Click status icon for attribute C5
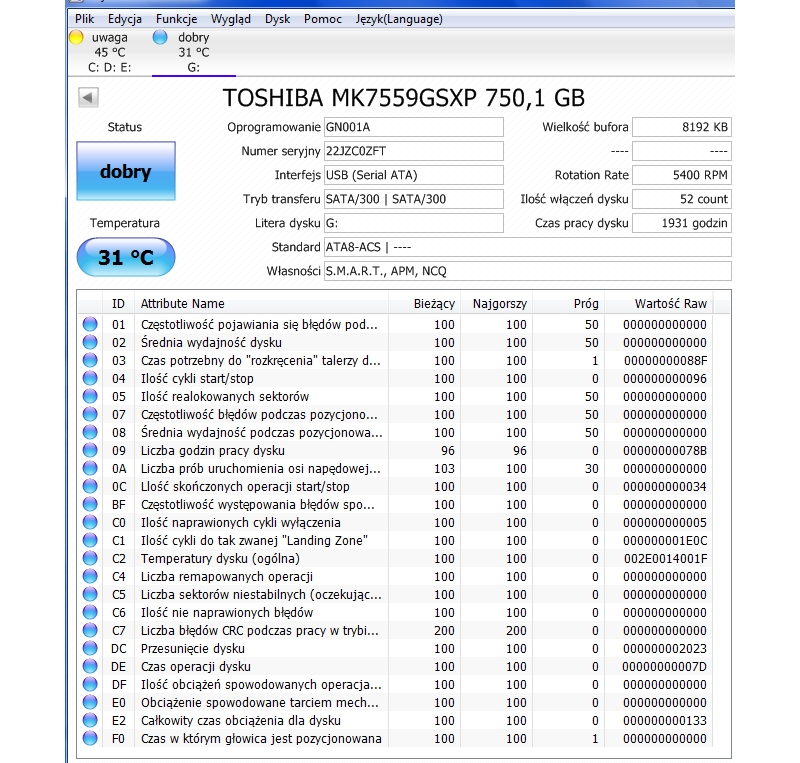This screenshot has width=800, height=763. click(90, 594)
